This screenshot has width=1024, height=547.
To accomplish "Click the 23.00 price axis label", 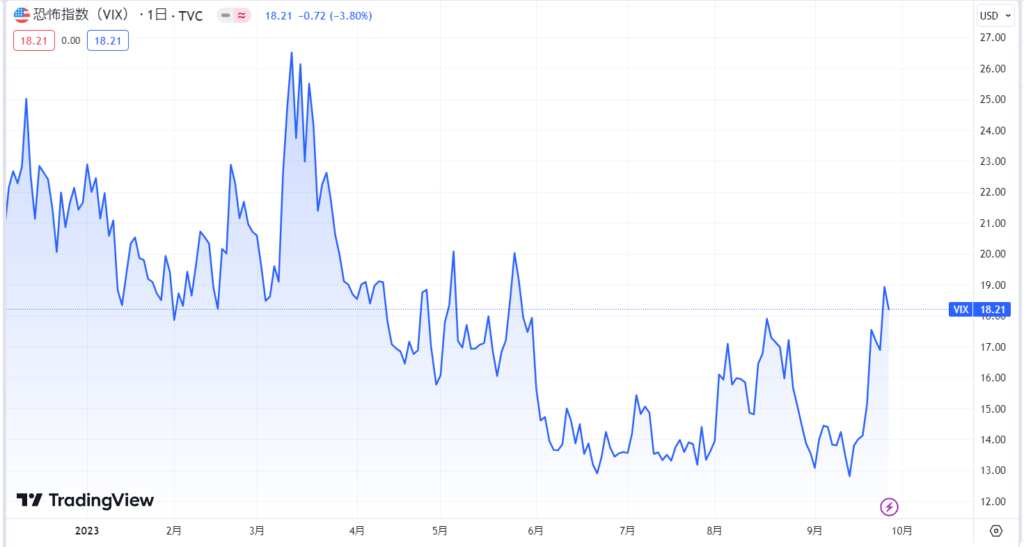I will click(x=993, y=161).
